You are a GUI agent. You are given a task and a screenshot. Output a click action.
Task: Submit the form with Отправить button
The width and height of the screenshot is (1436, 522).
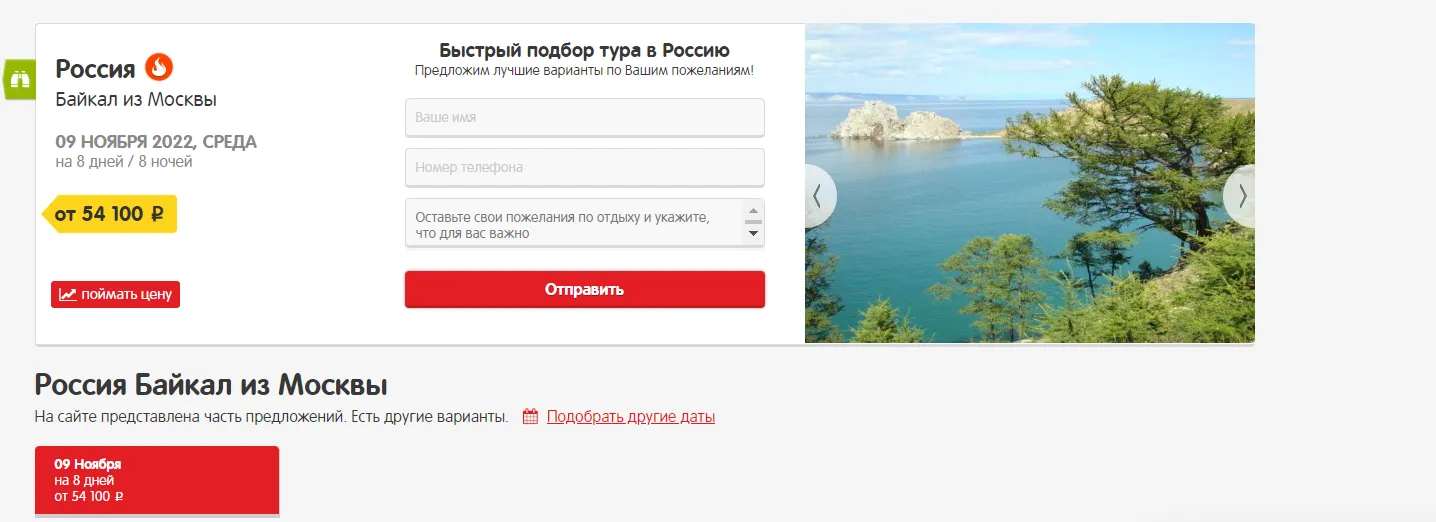click(585, 290)
